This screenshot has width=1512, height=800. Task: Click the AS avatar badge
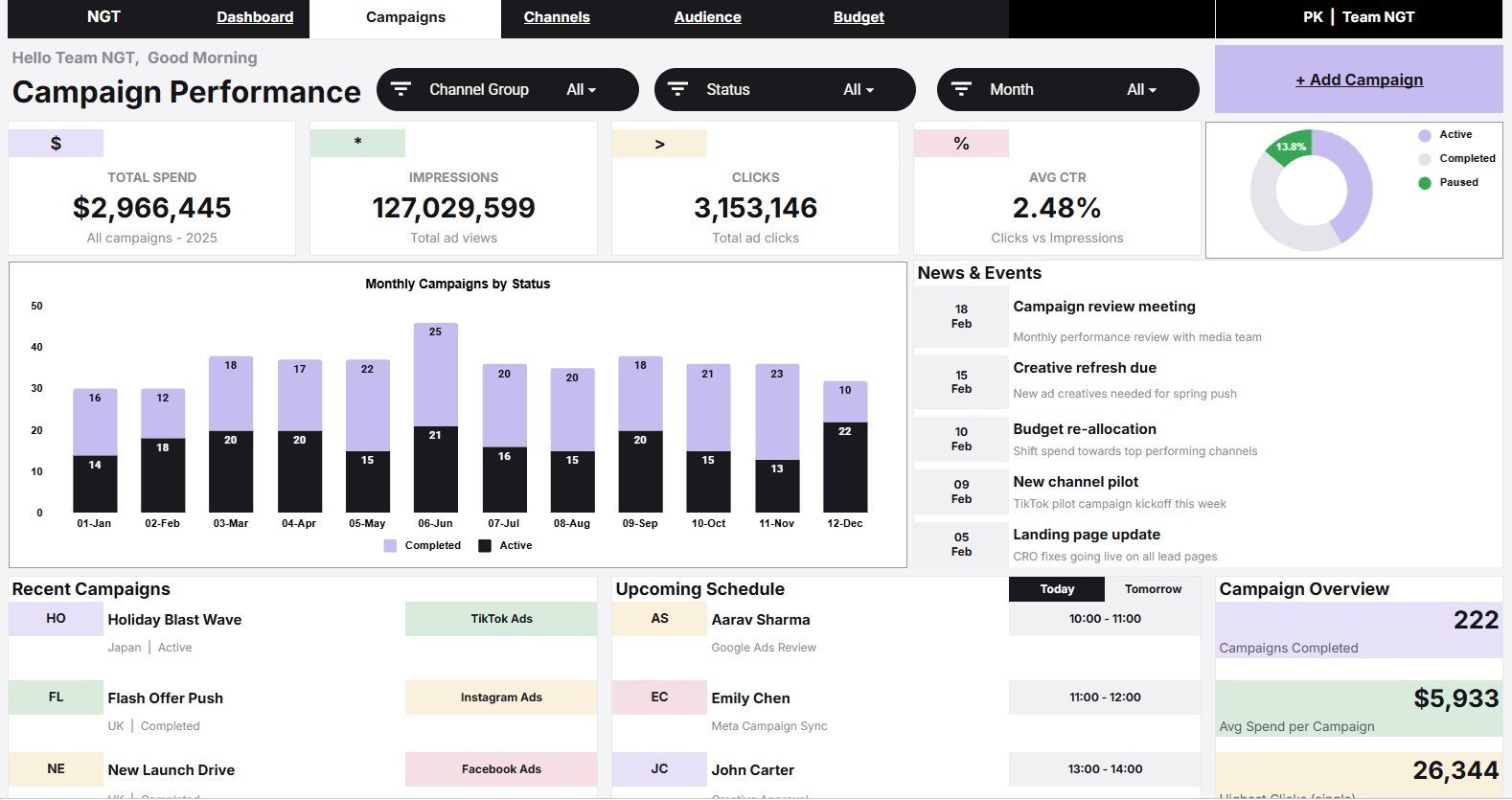coord(659,619)
